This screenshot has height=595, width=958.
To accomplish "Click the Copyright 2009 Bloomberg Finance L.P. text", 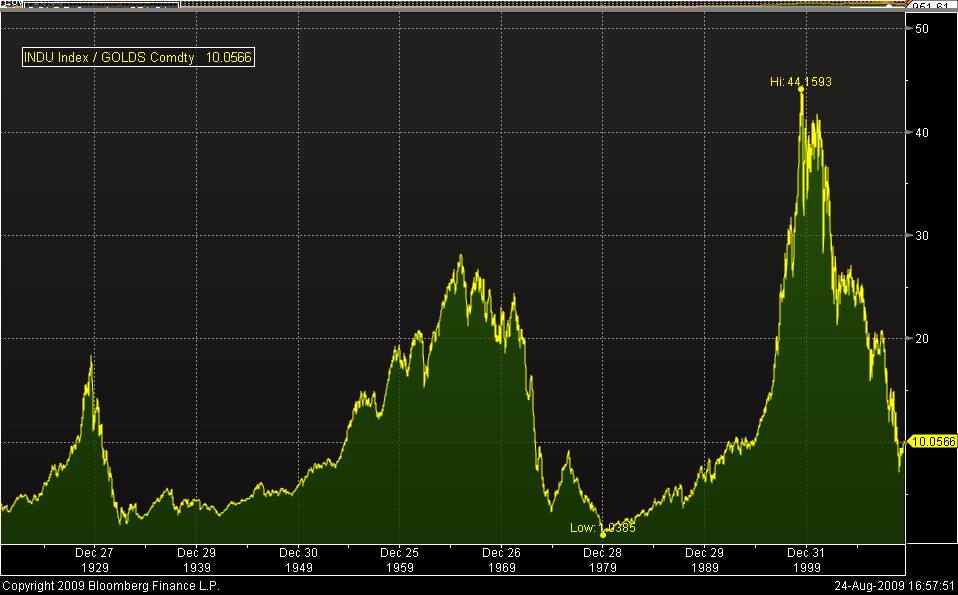I will point(110,585).
